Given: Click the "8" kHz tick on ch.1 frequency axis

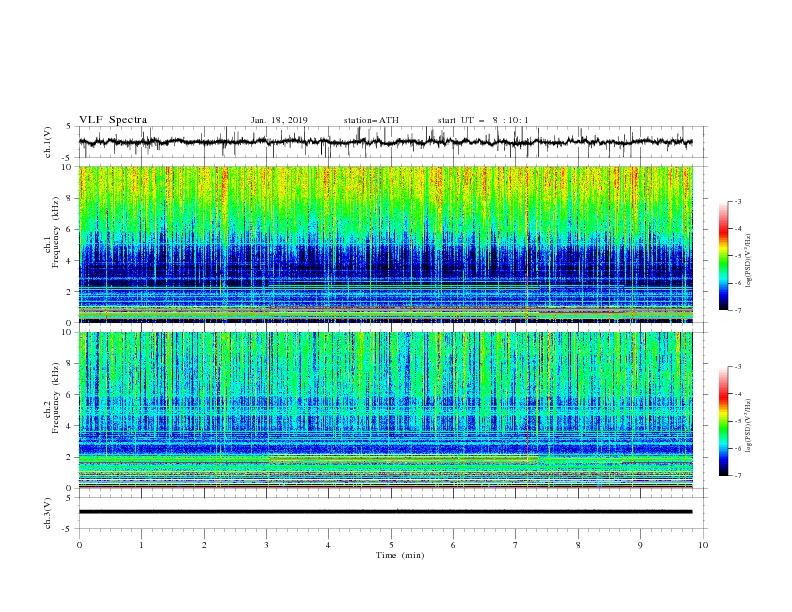Looking at the screenshot, I should tap(70, 198).
